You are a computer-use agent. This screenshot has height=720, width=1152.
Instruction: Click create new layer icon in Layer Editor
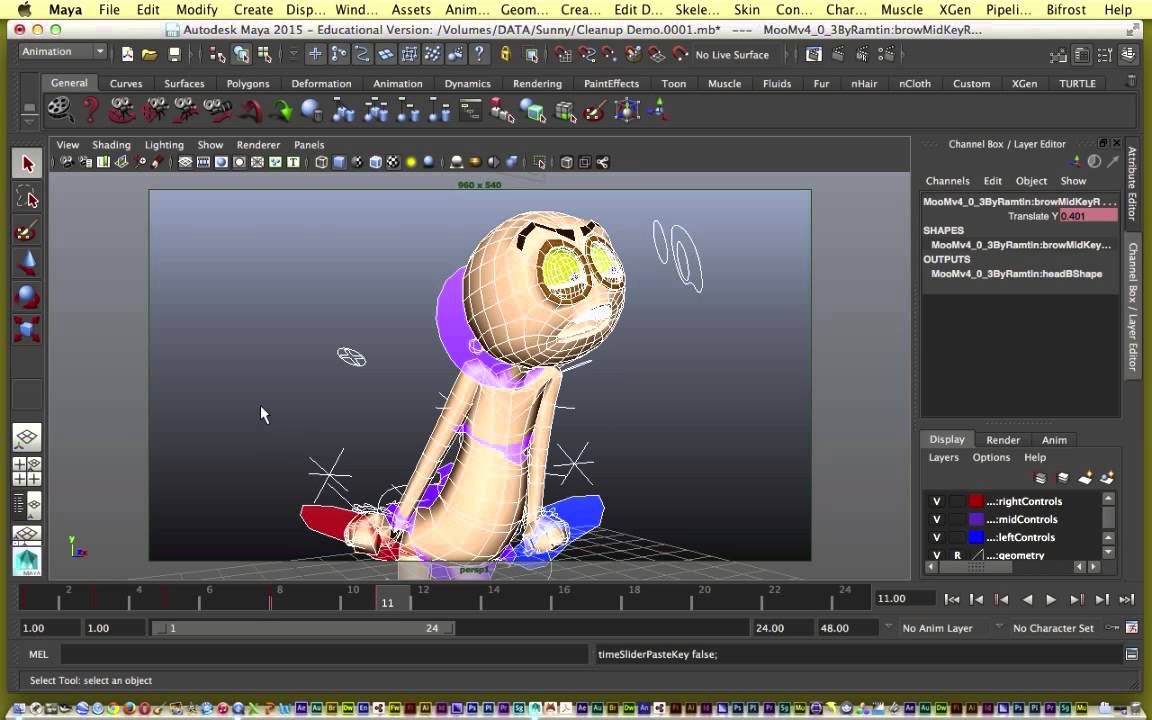(x=1085, y=478)
